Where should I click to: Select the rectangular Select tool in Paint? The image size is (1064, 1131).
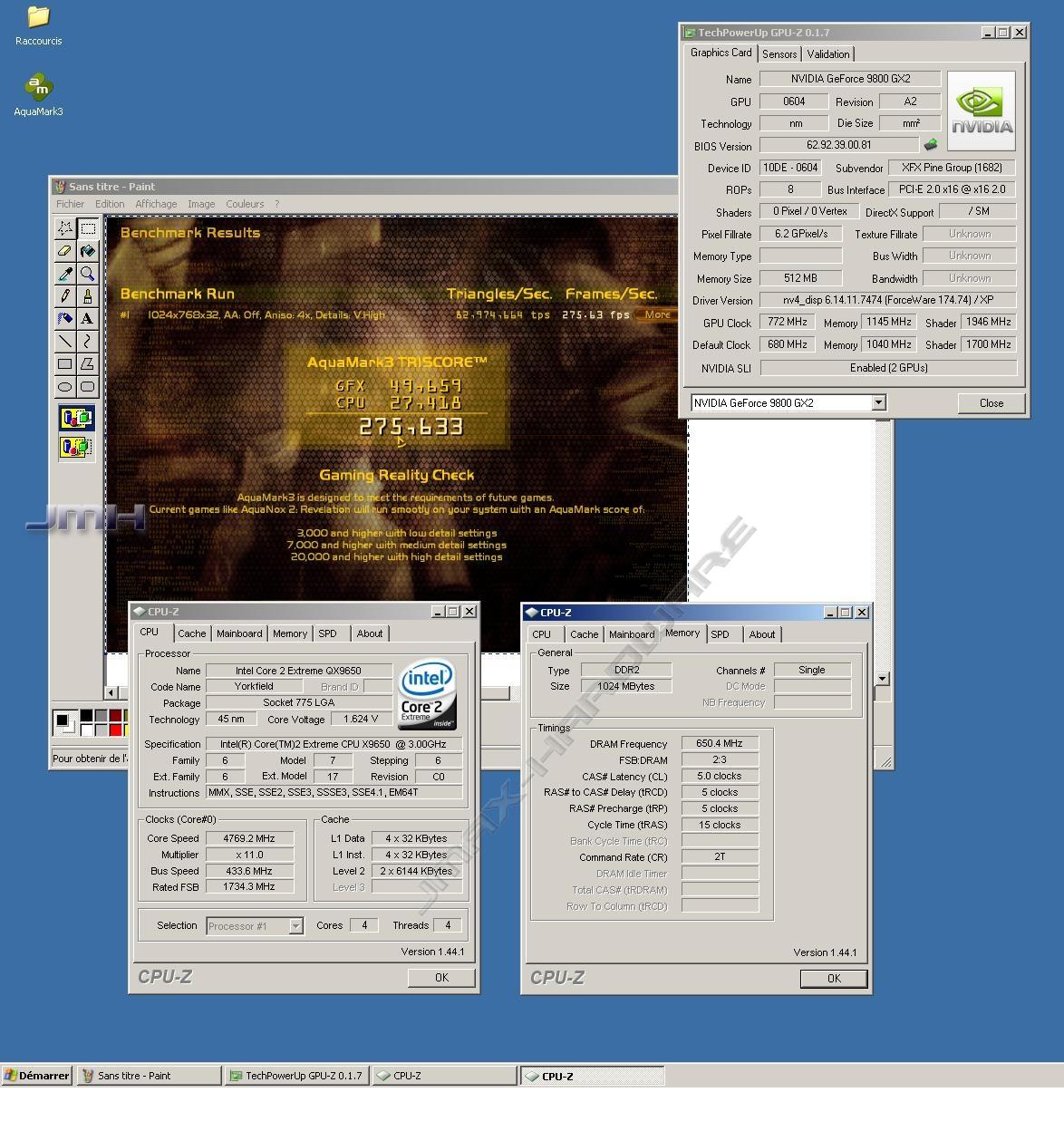[87, 228]
